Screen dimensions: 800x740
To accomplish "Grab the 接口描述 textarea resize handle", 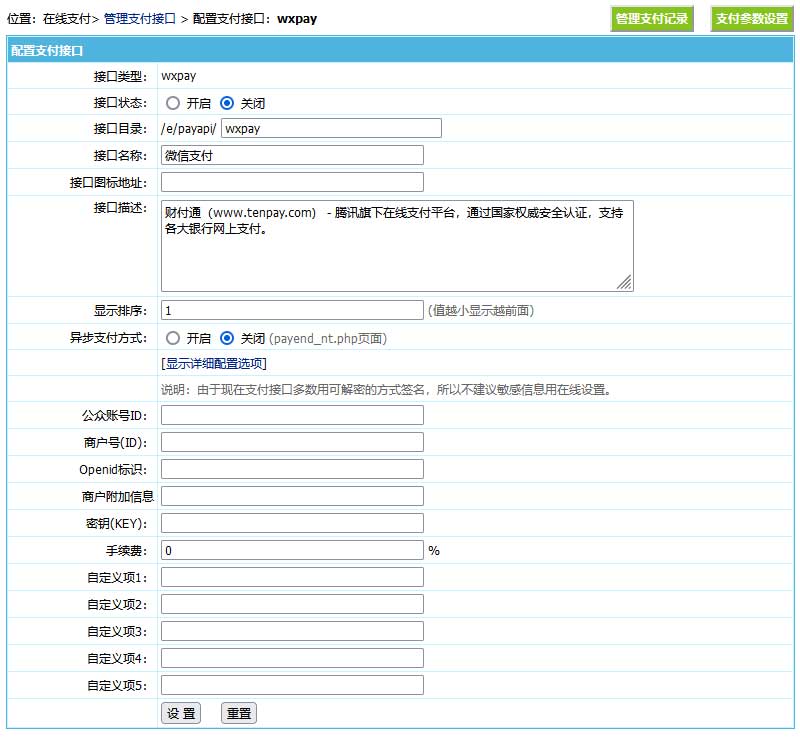I will tap(624, 283).
